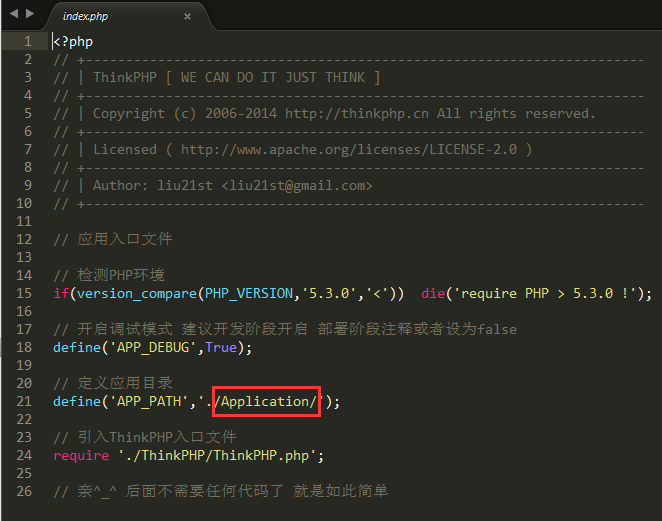Click the PHP_VERSION constant
662x521 pixels.
click(x=249, y=293)
